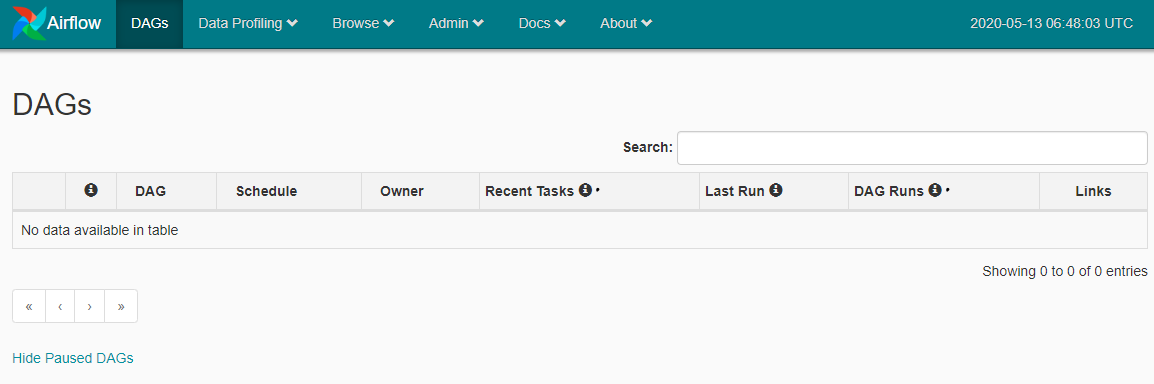Click the Airflow pinwheel logo
Viewport: 1154px width, 384px height.
[29, 24]
